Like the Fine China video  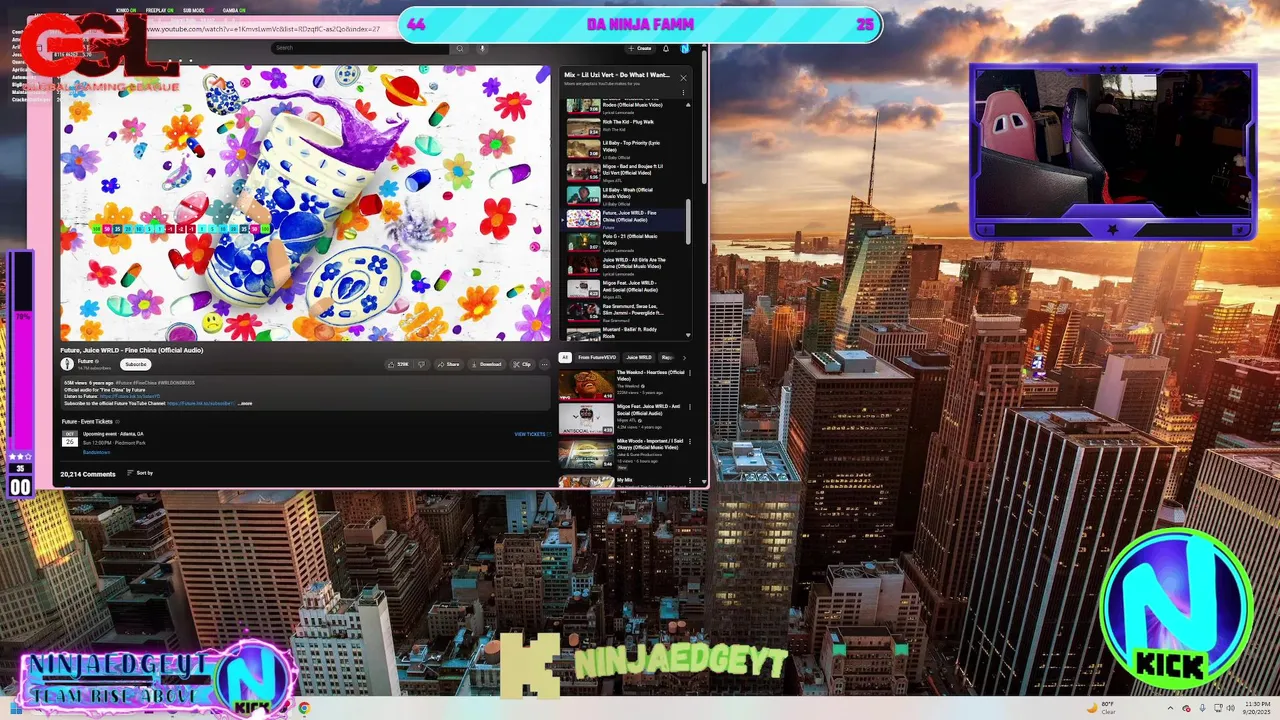click(399, 364)
